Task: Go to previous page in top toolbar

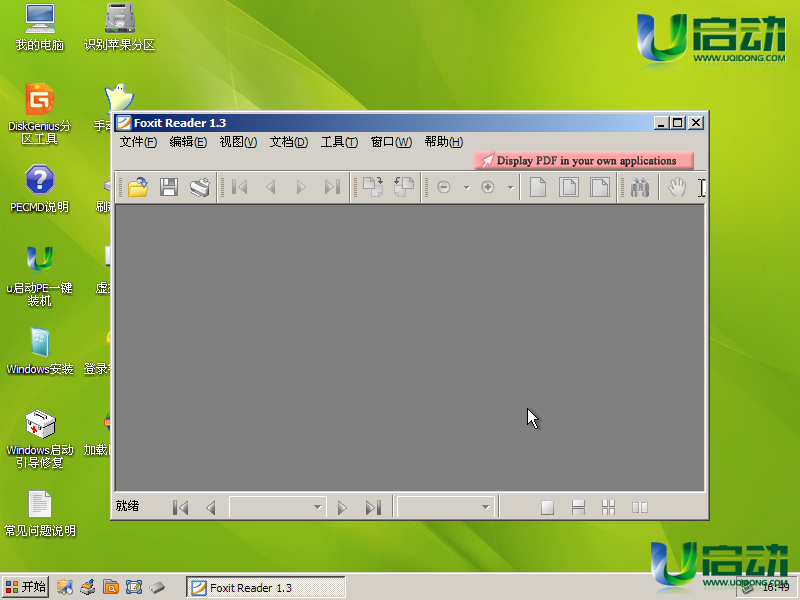Action: [271, 187]
